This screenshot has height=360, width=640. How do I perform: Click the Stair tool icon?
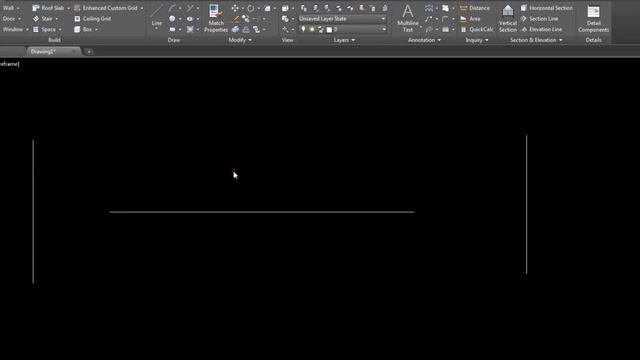coord(36,19)
